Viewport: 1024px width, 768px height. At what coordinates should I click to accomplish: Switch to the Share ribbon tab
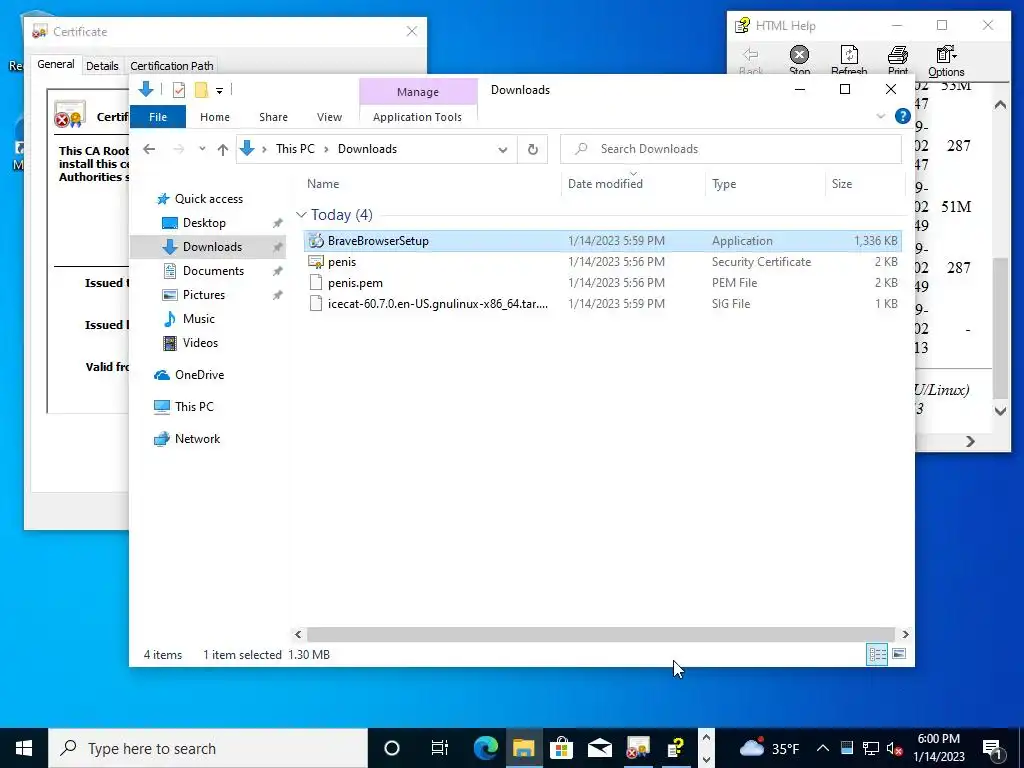[x=273, y=117]
